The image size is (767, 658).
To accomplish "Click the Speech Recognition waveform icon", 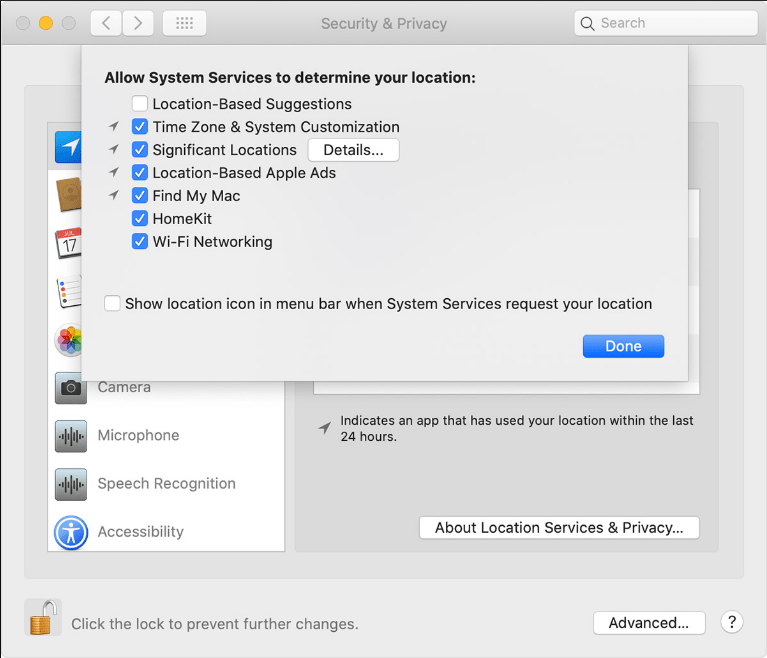I will [71, 484].
